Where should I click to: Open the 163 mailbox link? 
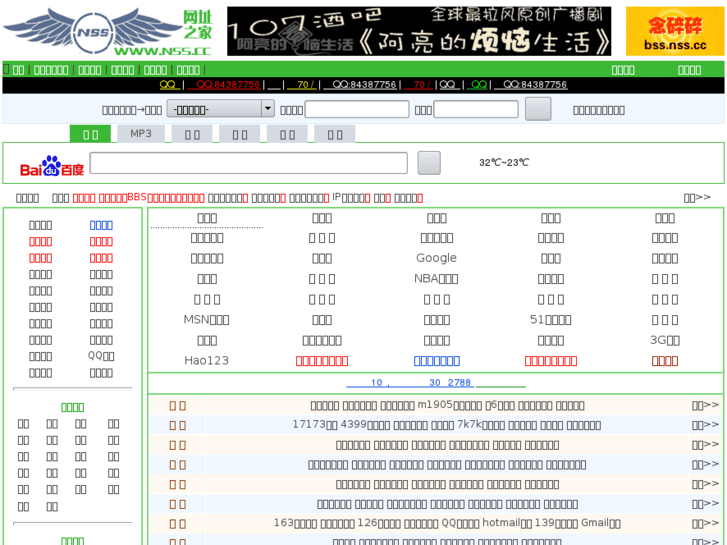pos(295,523)
